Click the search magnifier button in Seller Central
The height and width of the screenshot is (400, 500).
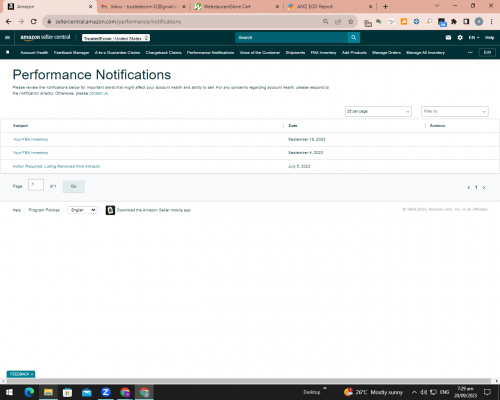pos(354,38)
